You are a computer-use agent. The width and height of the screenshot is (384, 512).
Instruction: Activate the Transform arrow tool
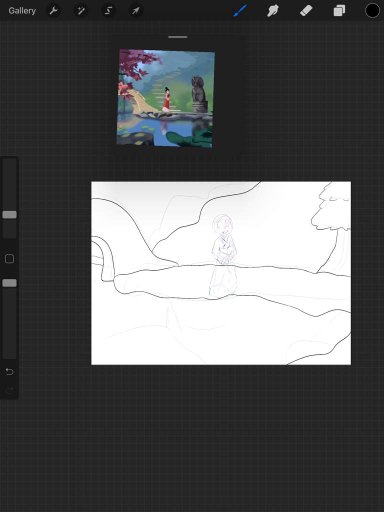click(136, 11)
